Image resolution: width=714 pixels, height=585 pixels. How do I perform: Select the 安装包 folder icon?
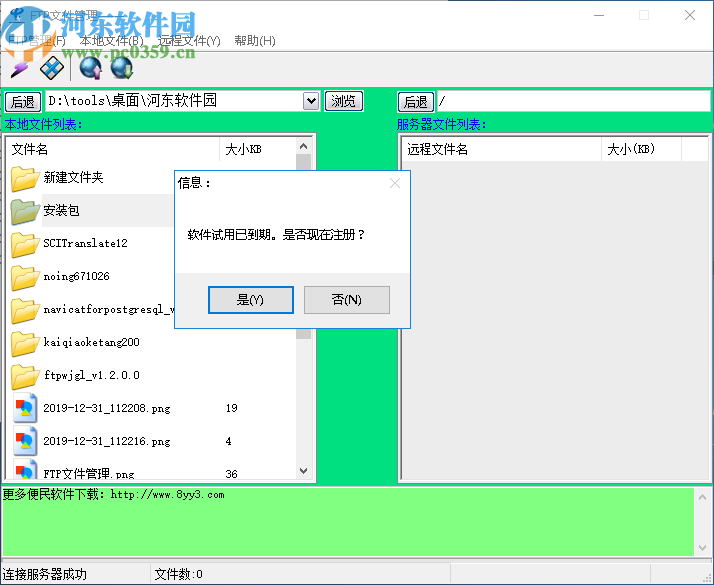[x=25, y=211]
